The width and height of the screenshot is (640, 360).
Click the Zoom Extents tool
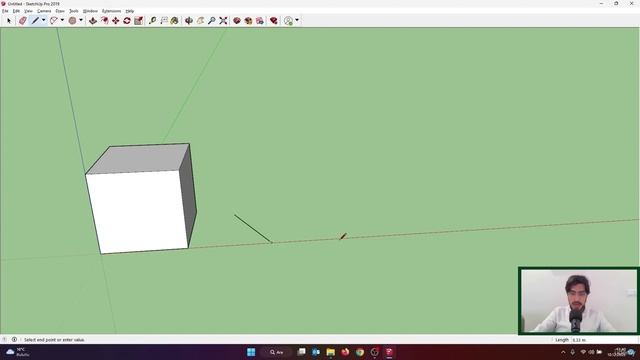coord(223,20)
